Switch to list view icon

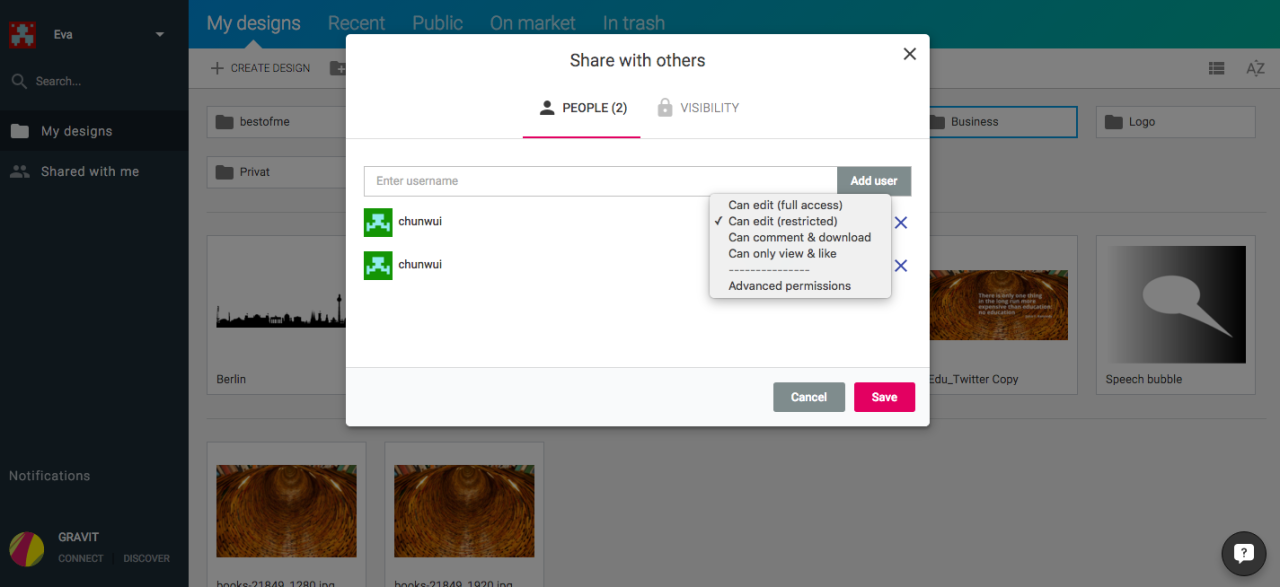[1216, 69]
